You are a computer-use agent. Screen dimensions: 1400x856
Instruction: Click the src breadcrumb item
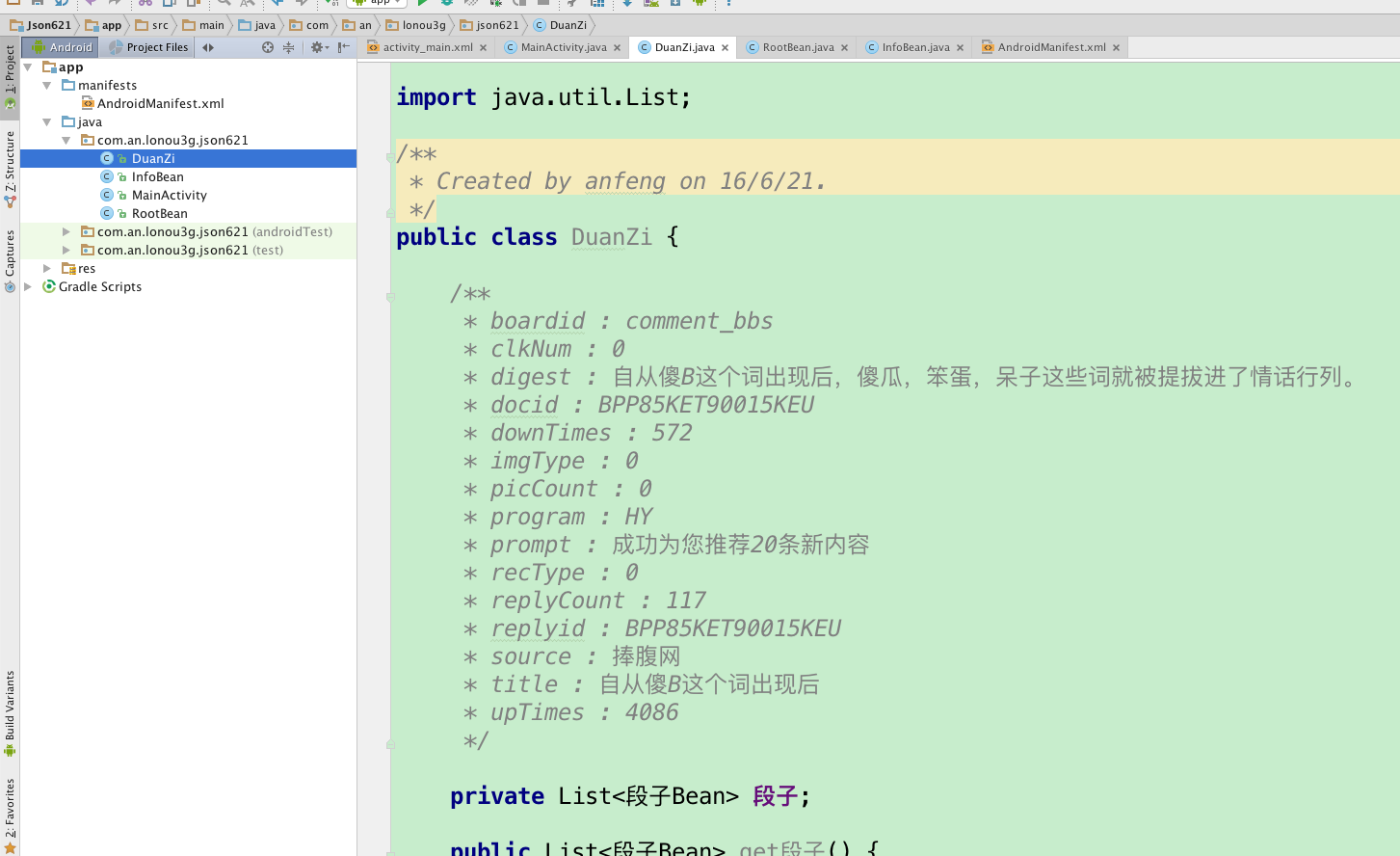pyautogui.click(x=152, y=25)
